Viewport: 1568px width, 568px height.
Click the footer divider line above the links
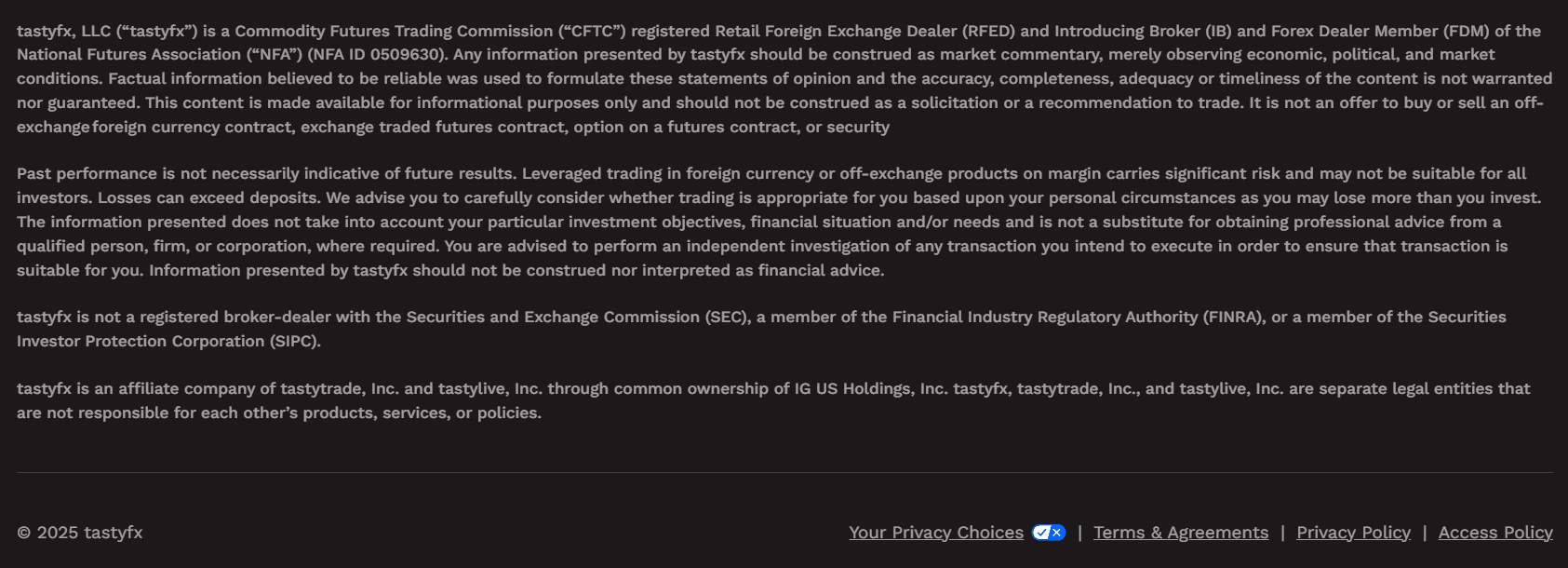point(784,471)
